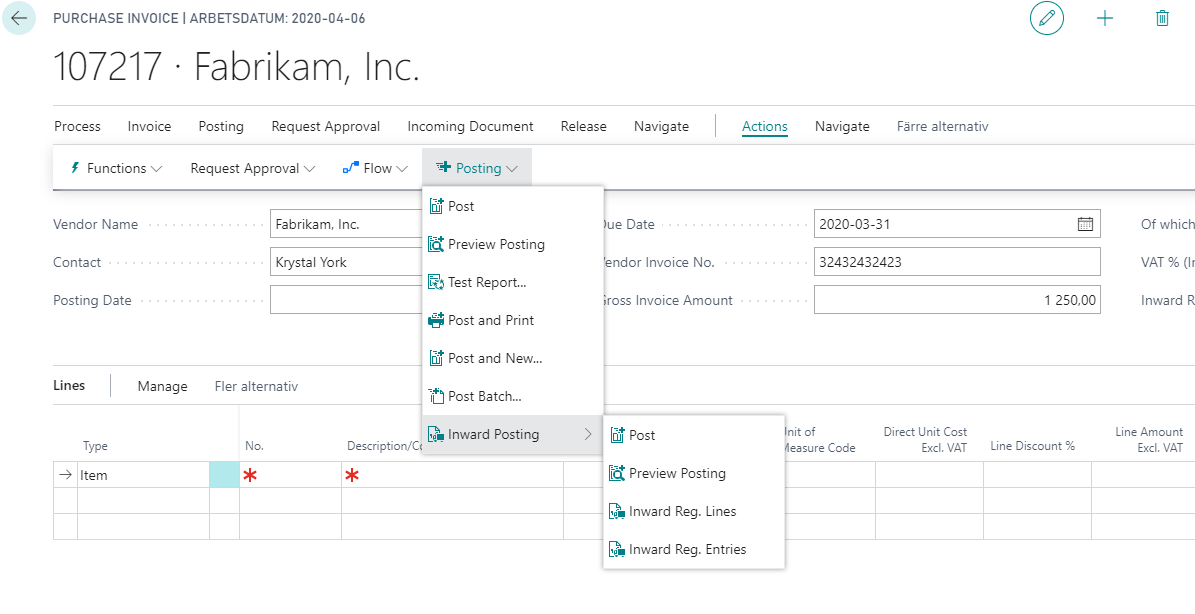Screen dimensions: 1195x614
Task: Click the Färre alternativ link
Action: click(943, 126)
